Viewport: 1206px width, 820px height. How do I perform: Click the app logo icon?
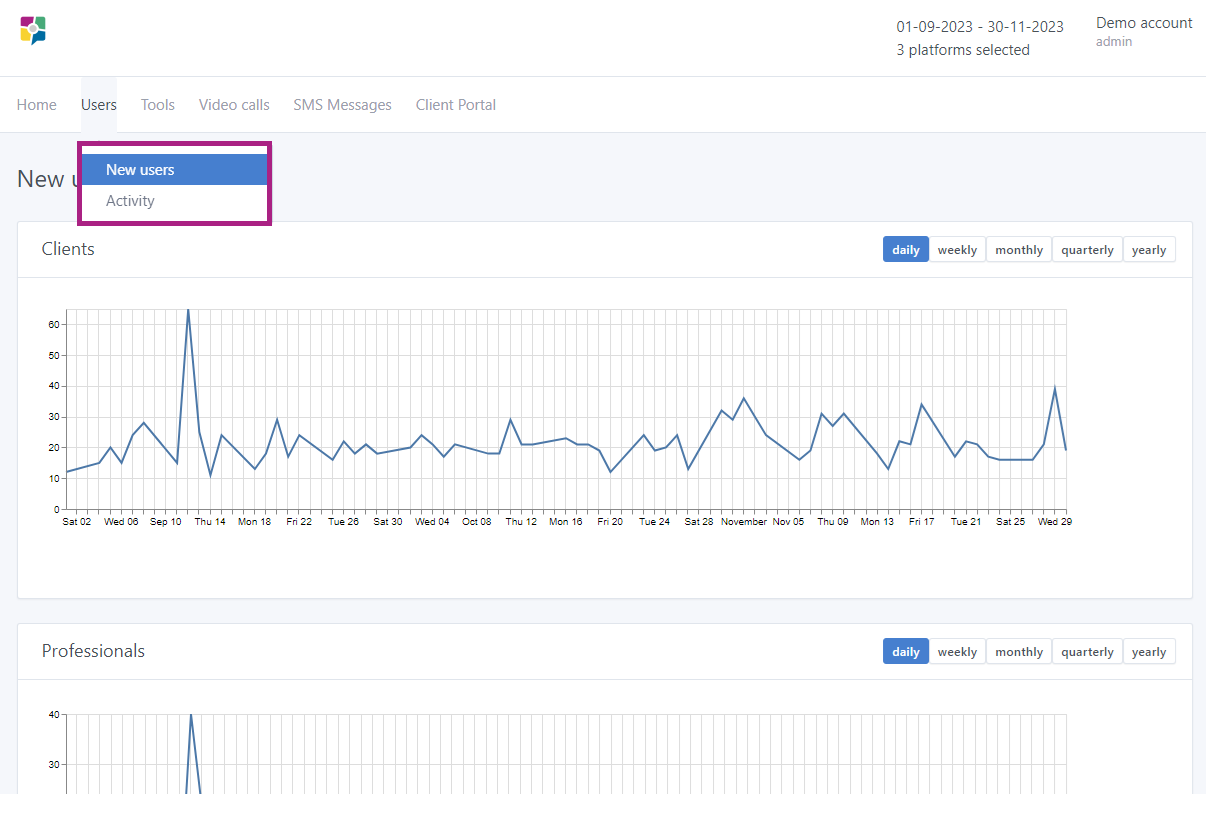coord(33,30)
